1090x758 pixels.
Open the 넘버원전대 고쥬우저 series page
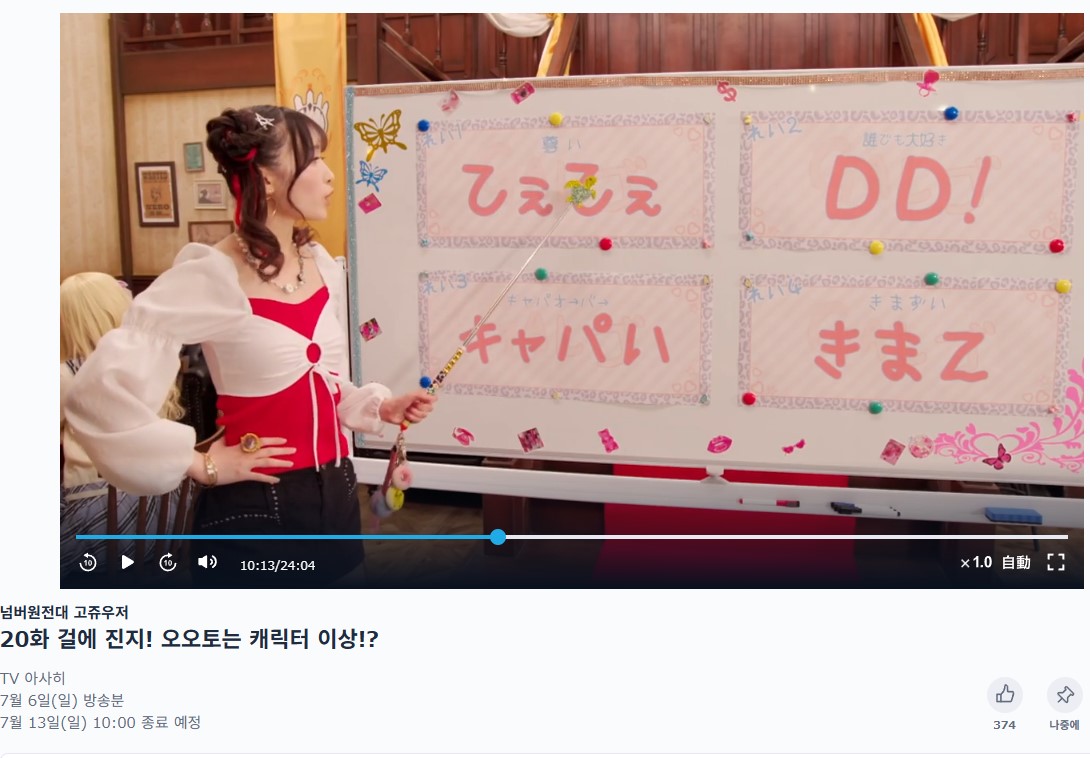click(64, 612)
